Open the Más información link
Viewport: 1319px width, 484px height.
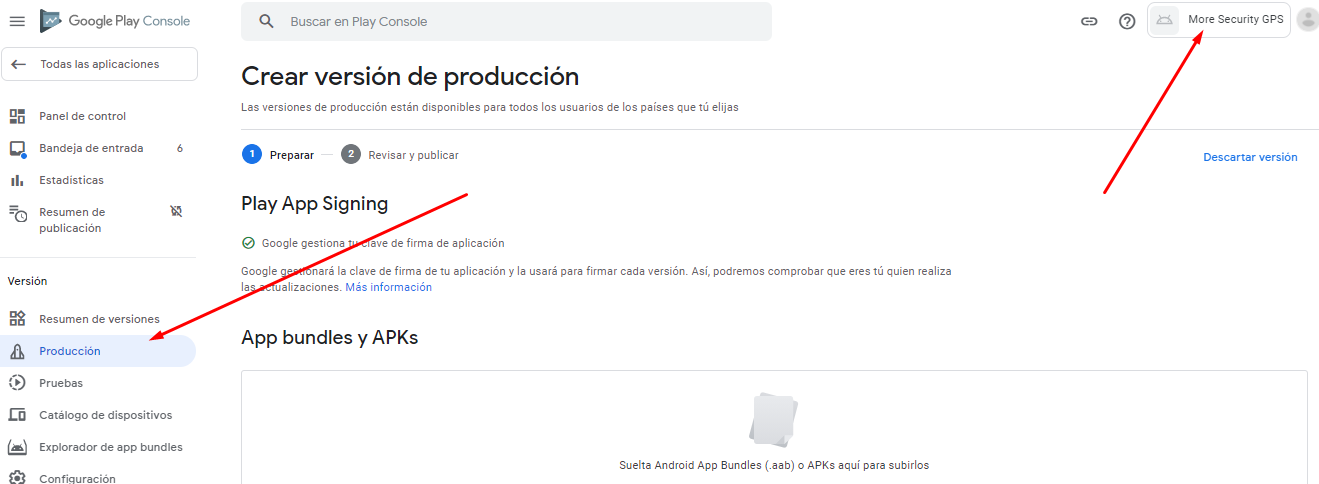coord(388,287)
